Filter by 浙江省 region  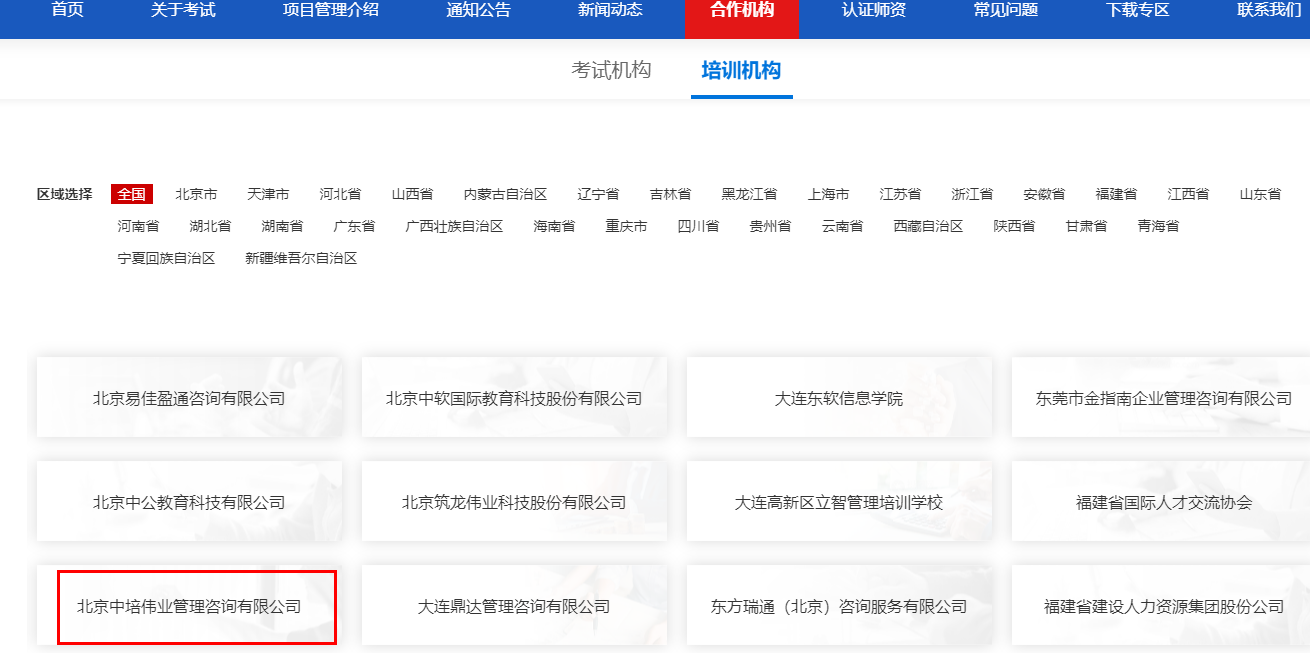point(972,194)
